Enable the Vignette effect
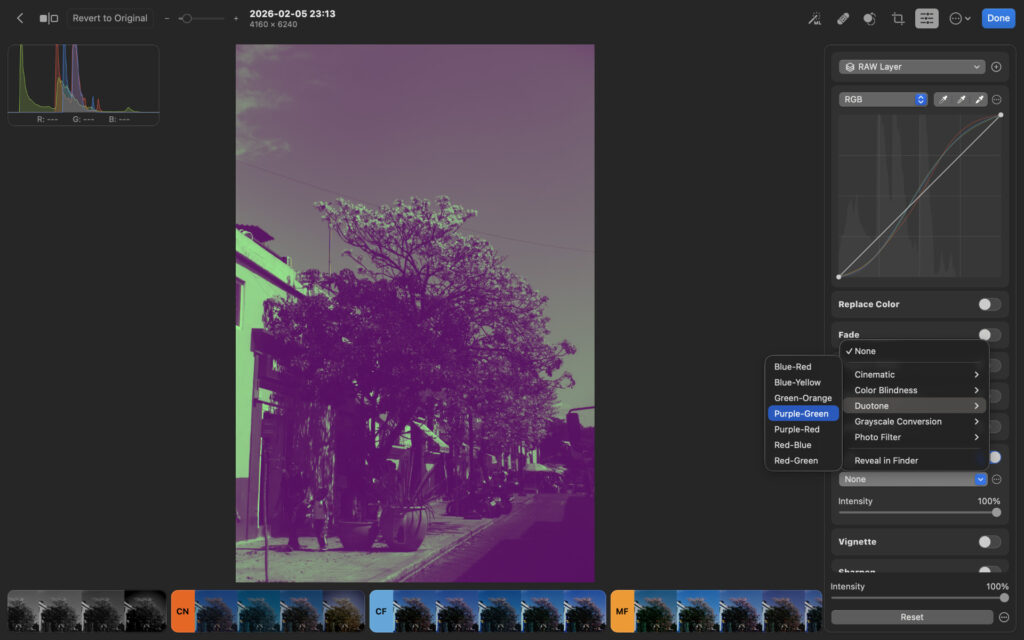 click(x=989, y=541)
